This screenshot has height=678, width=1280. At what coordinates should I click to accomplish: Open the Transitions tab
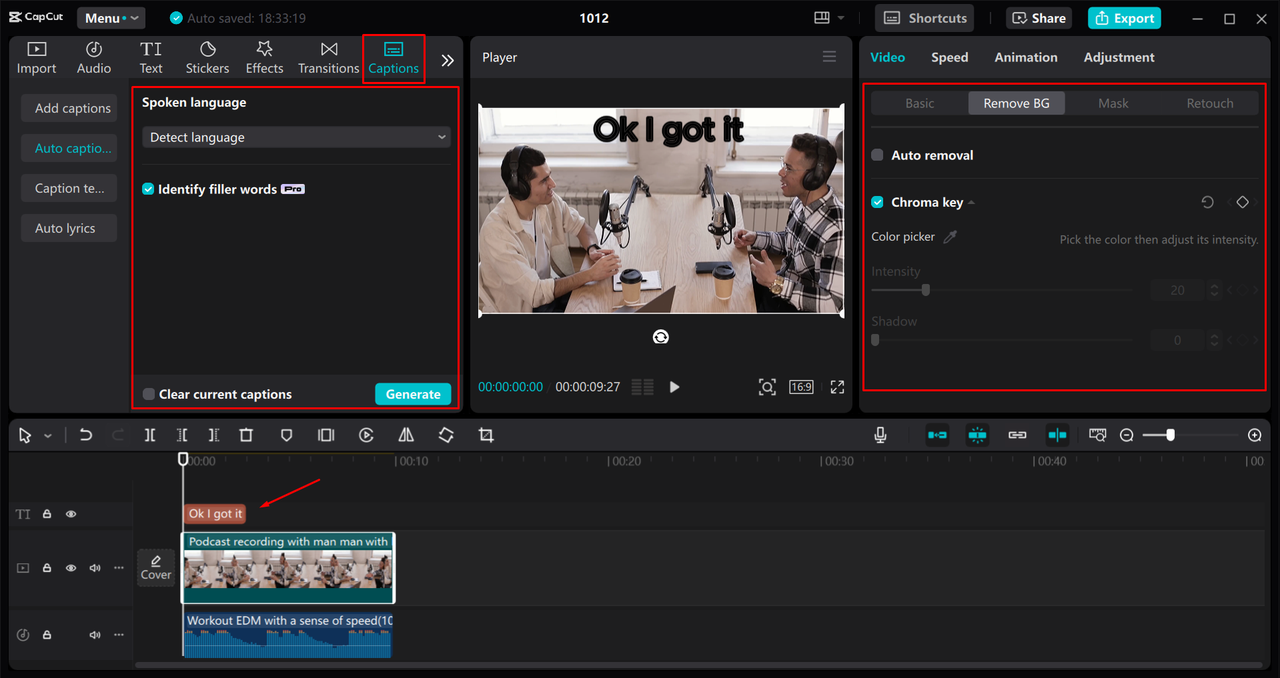point(328,58)
